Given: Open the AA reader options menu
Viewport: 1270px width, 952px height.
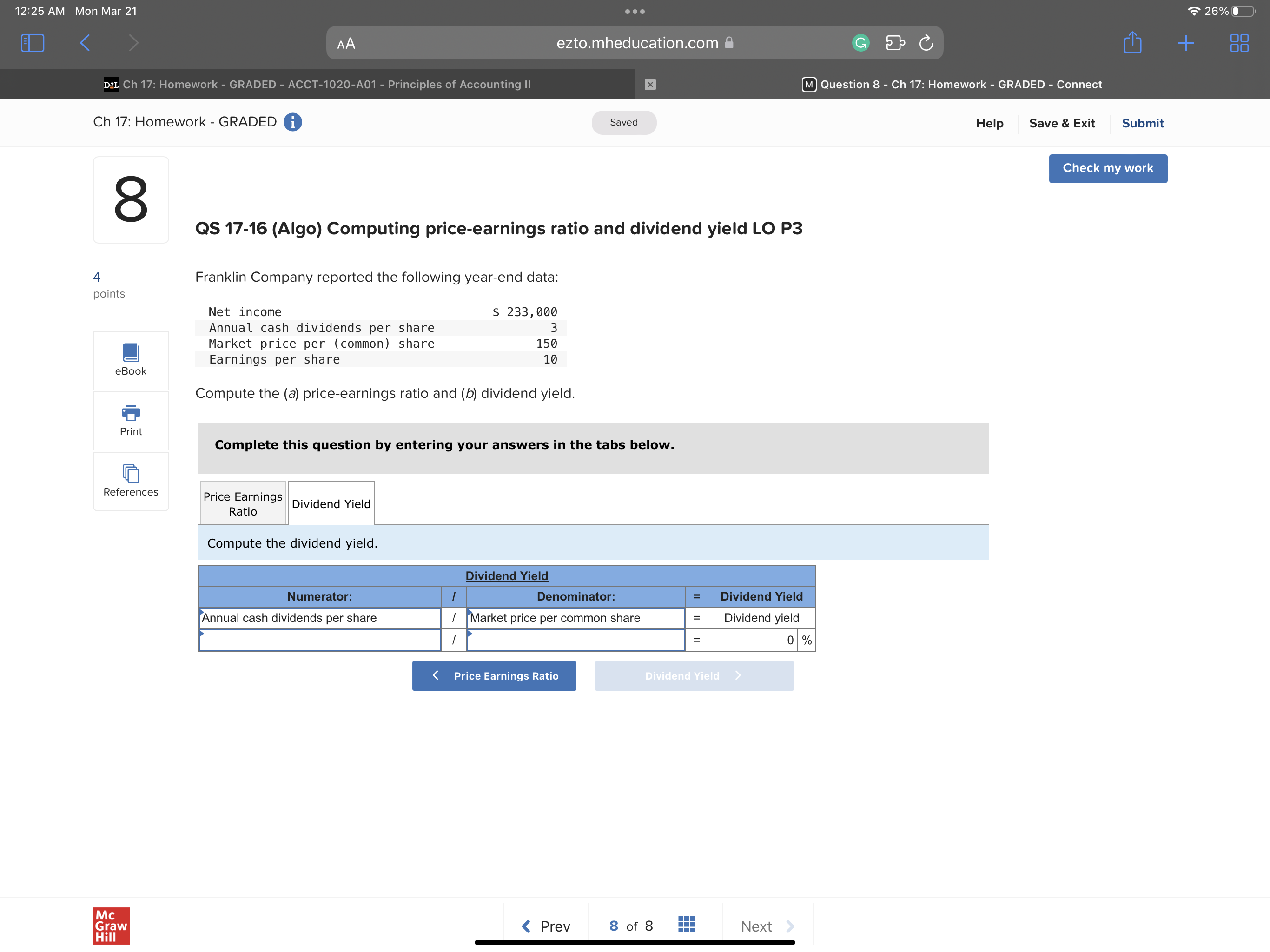Looking at the screenshot, I should pyautogui.click(x=346, y=44).
